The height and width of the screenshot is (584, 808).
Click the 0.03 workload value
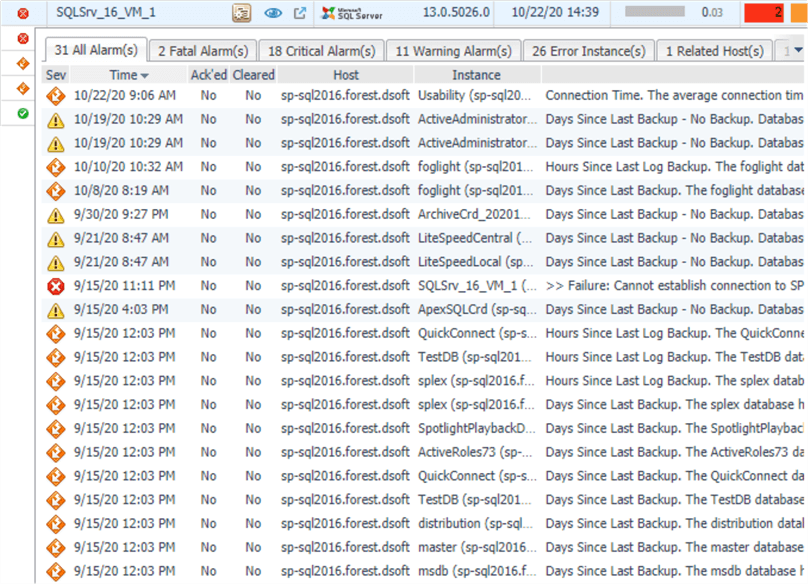[x=712, y=12]
